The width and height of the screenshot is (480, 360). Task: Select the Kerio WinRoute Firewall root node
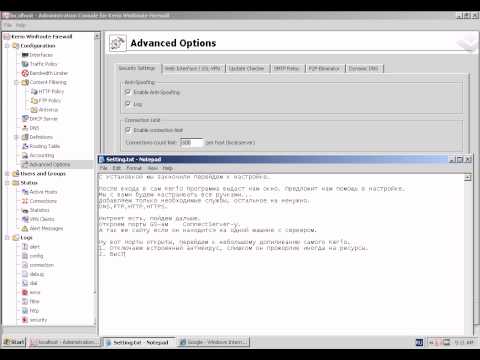coord(38,36)
